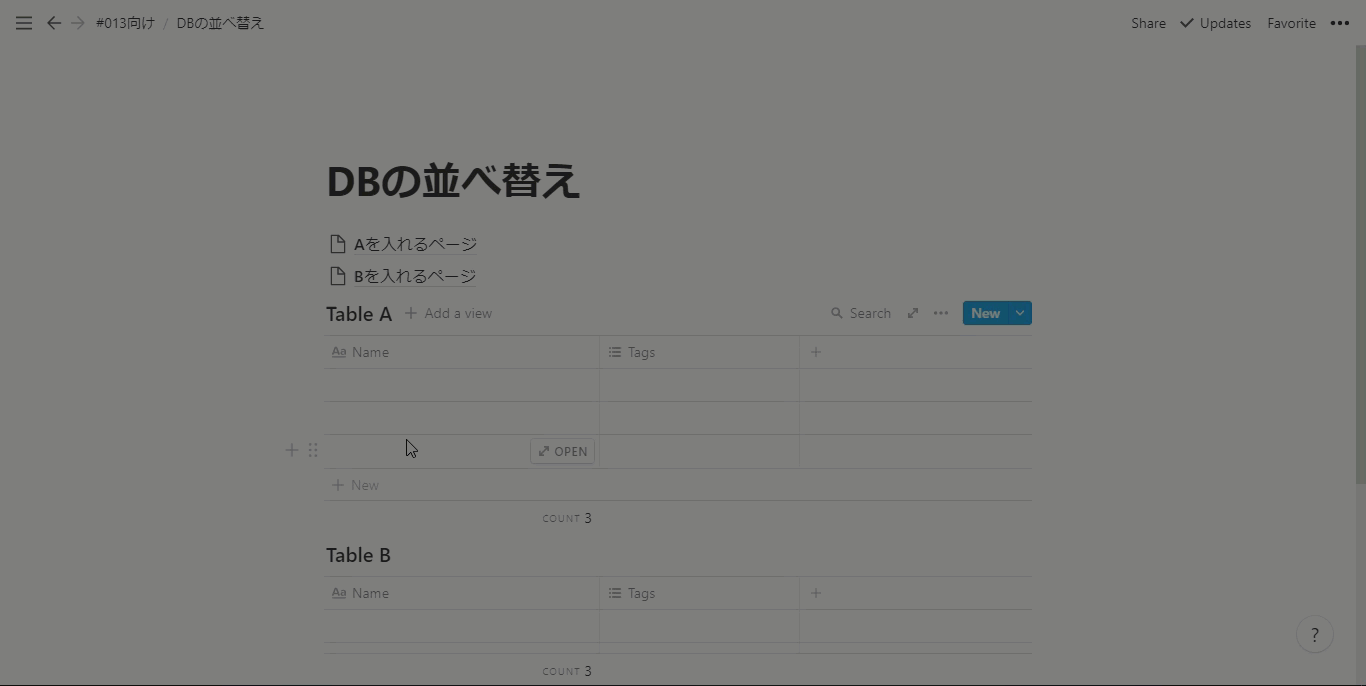Click the DBの並べ替え page title
The height and width of the screenshot is (686, 1366).
453,181
